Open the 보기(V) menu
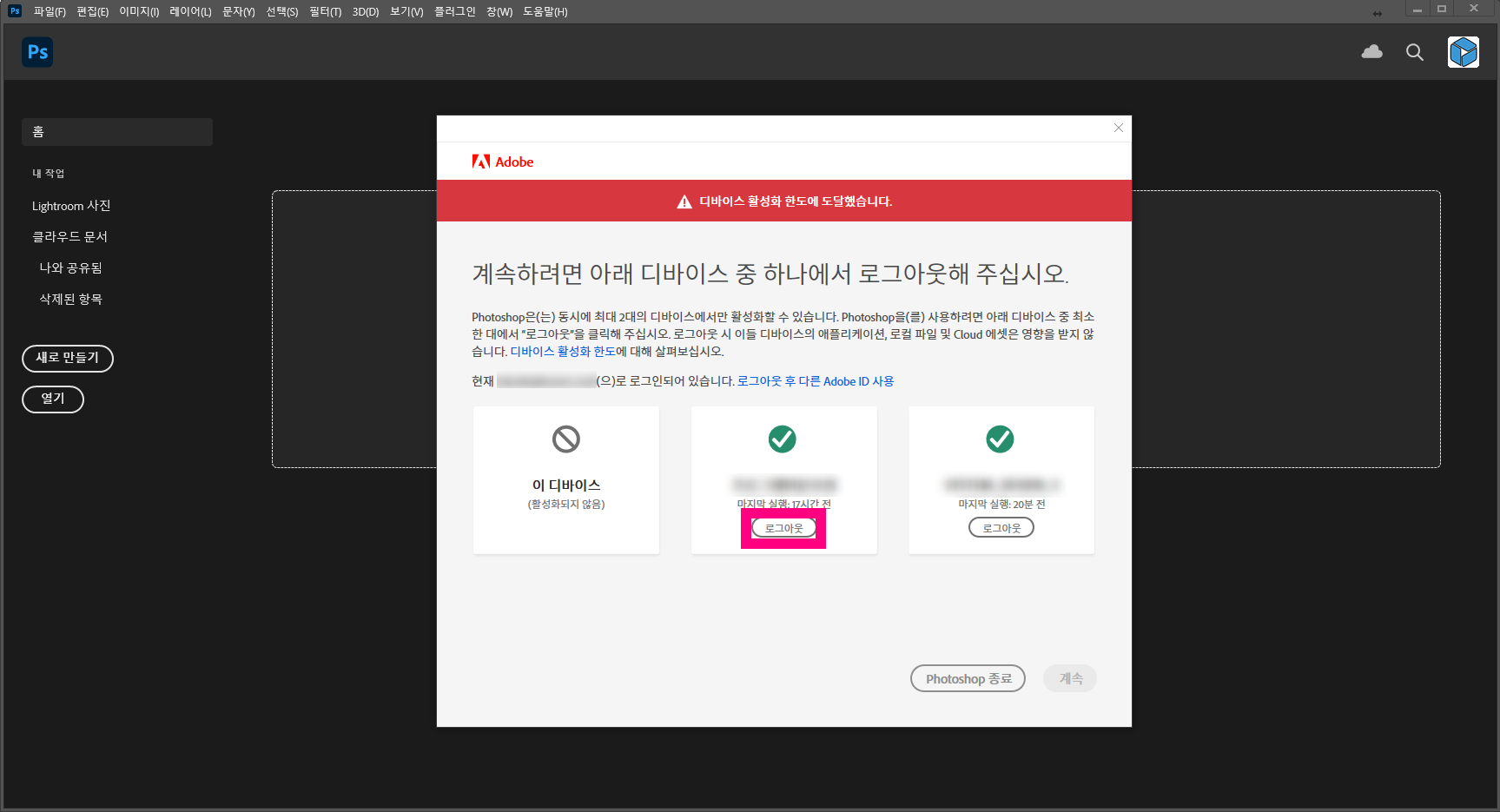 click(406, 11)
